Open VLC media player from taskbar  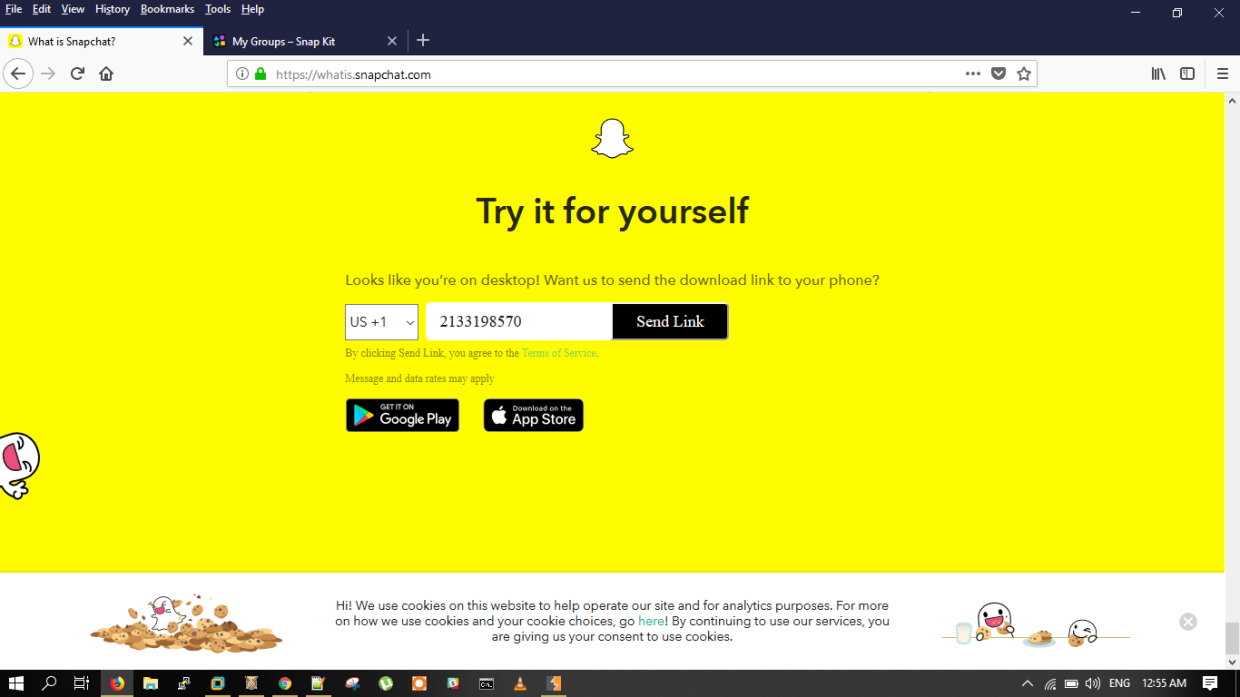pos(519,684)
